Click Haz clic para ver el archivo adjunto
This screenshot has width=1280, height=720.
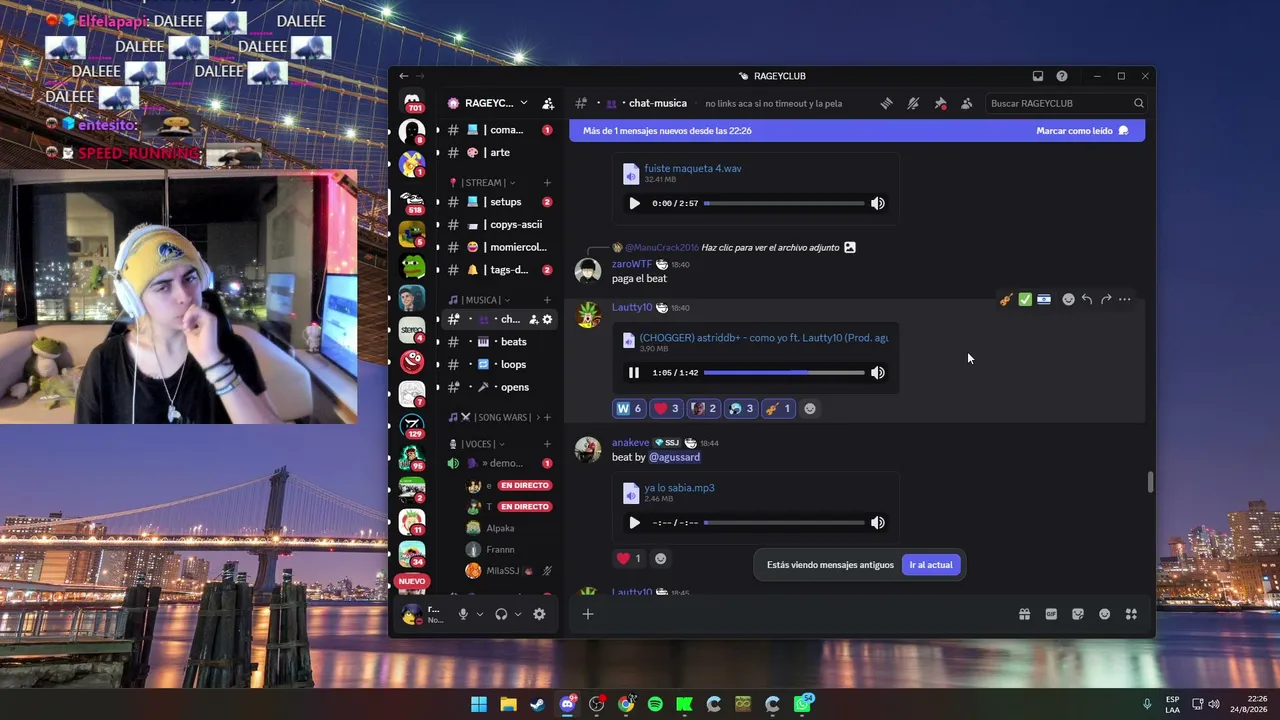[x=771, y=247]
